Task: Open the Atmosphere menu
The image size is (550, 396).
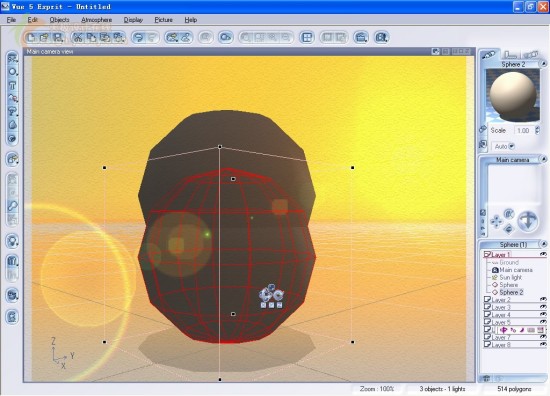Action: coord(96,20)
